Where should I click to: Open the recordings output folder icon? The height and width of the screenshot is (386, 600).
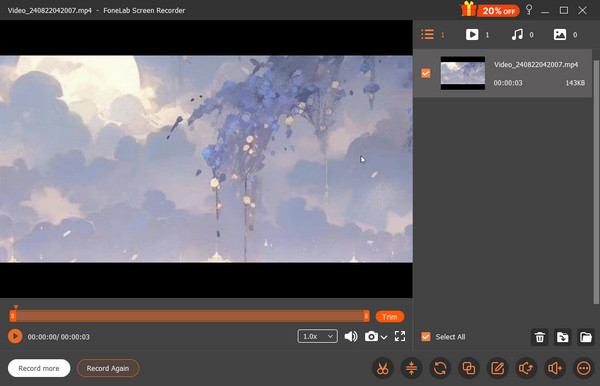click(x=585, y=337)
